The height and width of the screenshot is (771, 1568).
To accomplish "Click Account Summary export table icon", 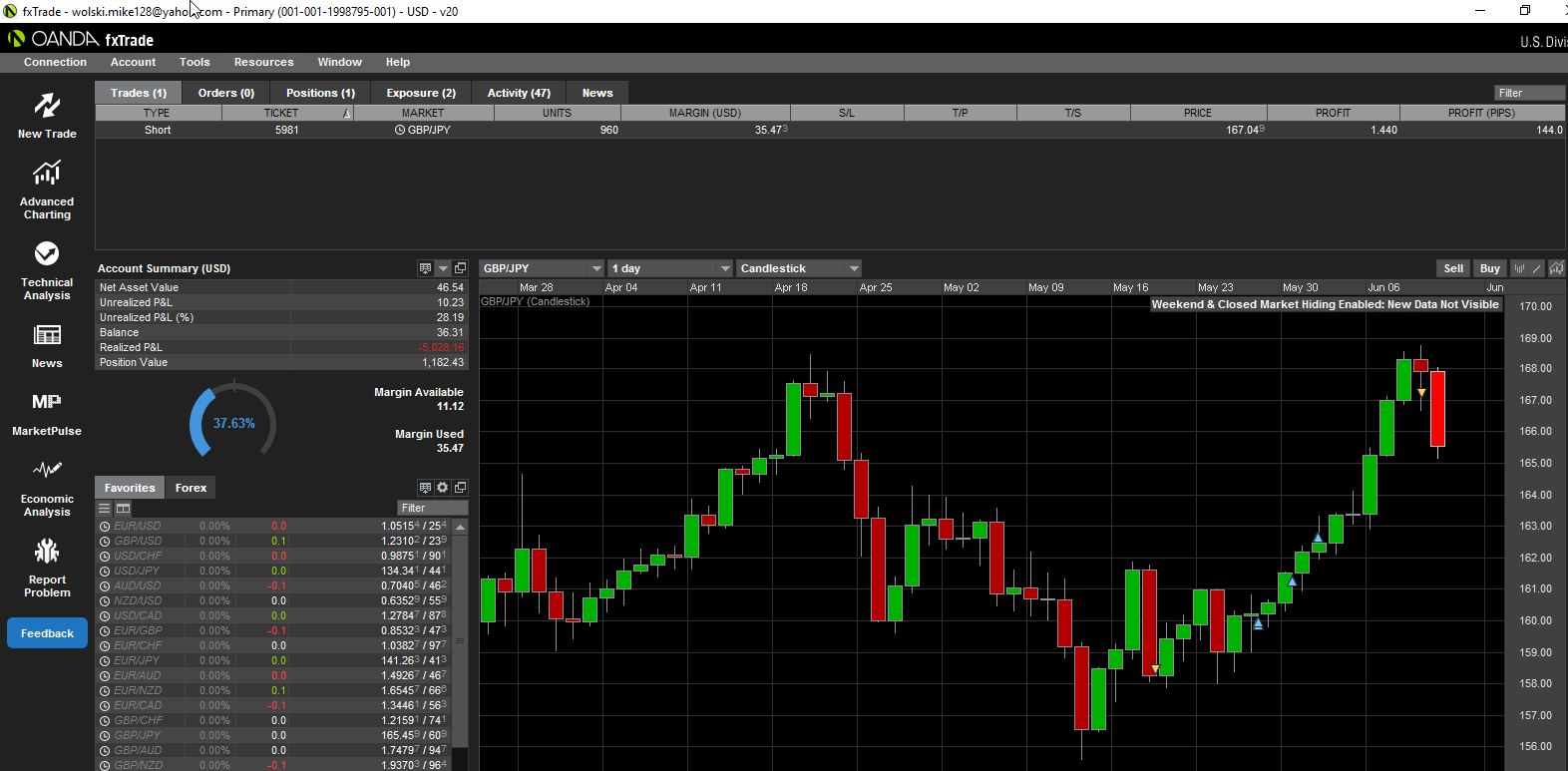I will click(426, 268).
